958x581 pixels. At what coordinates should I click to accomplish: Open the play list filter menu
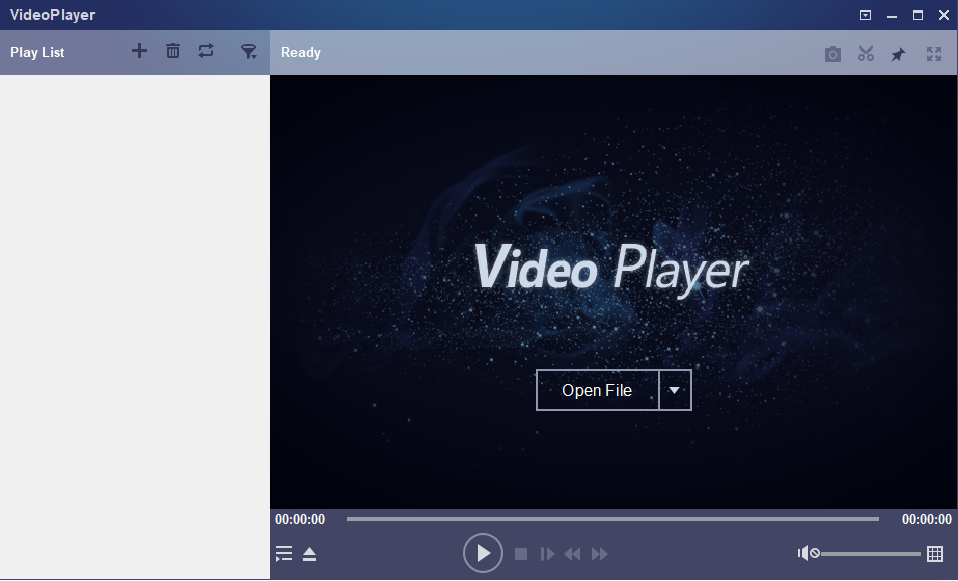point(249,51)
